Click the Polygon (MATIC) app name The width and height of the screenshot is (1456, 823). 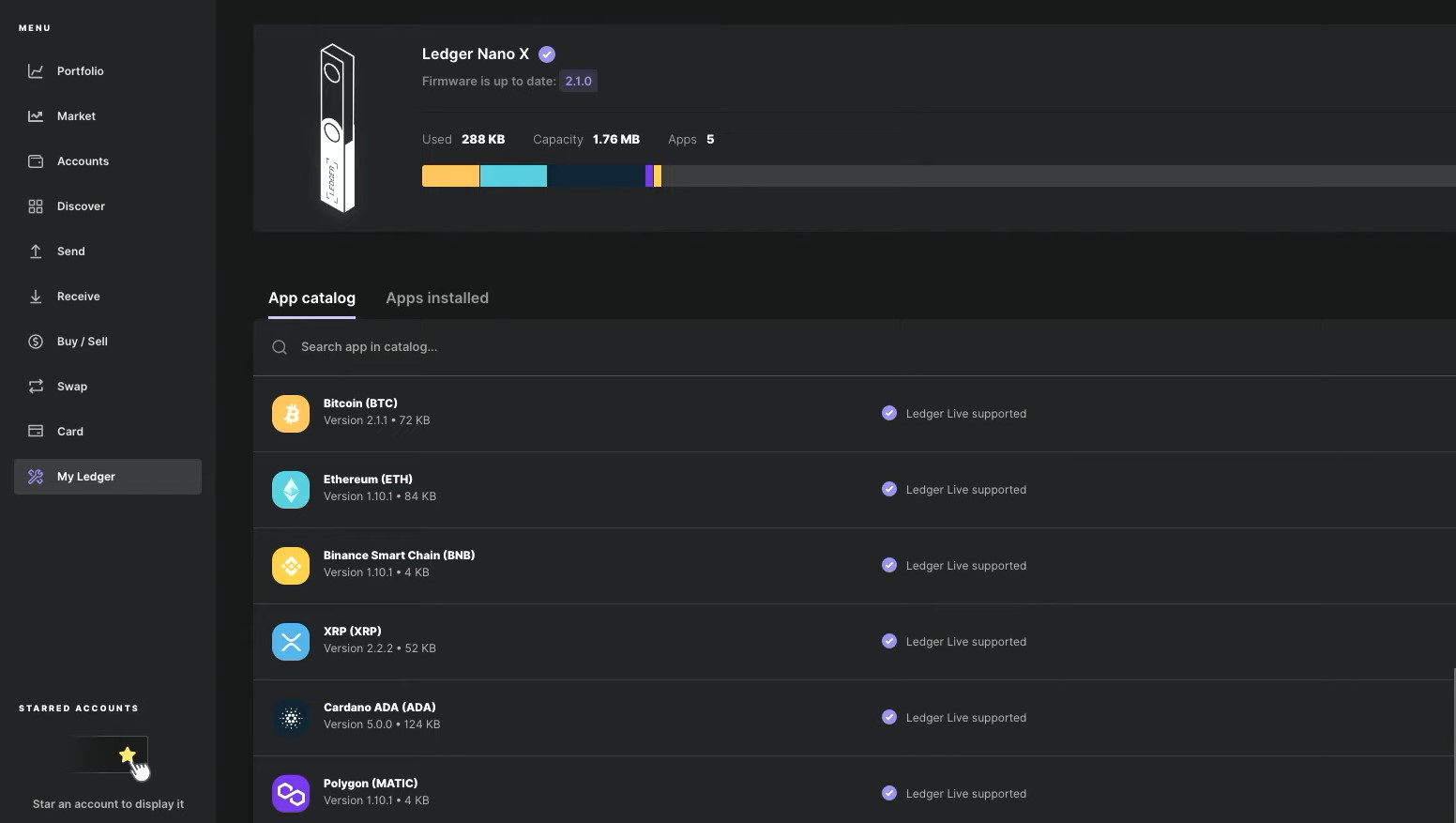pyautogui.click(x=371, y=784)
